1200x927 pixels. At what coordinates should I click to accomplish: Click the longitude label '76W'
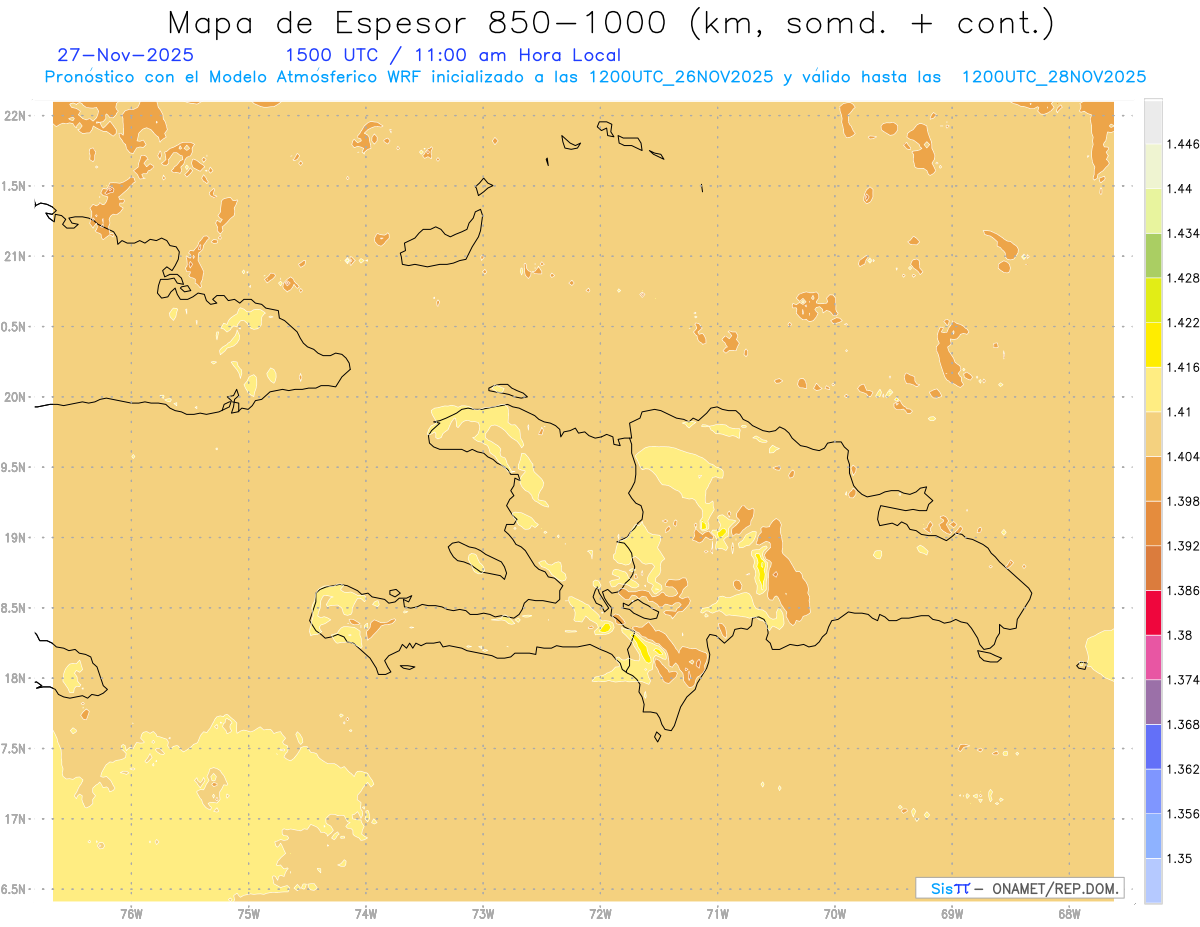click(131, 914)
